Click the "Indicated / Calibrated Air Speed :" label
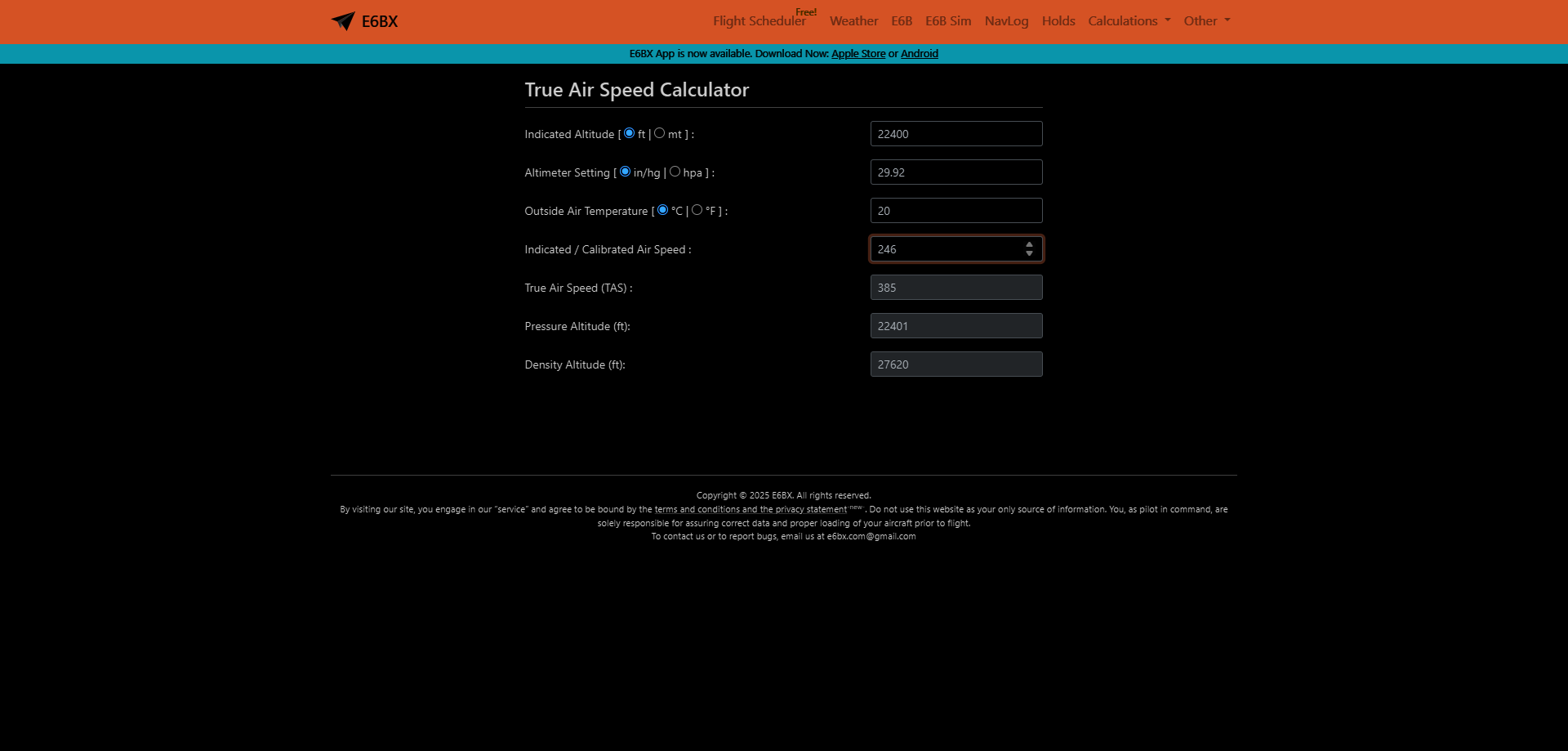This screenshot has height=751, width=1568. (608, 249)
